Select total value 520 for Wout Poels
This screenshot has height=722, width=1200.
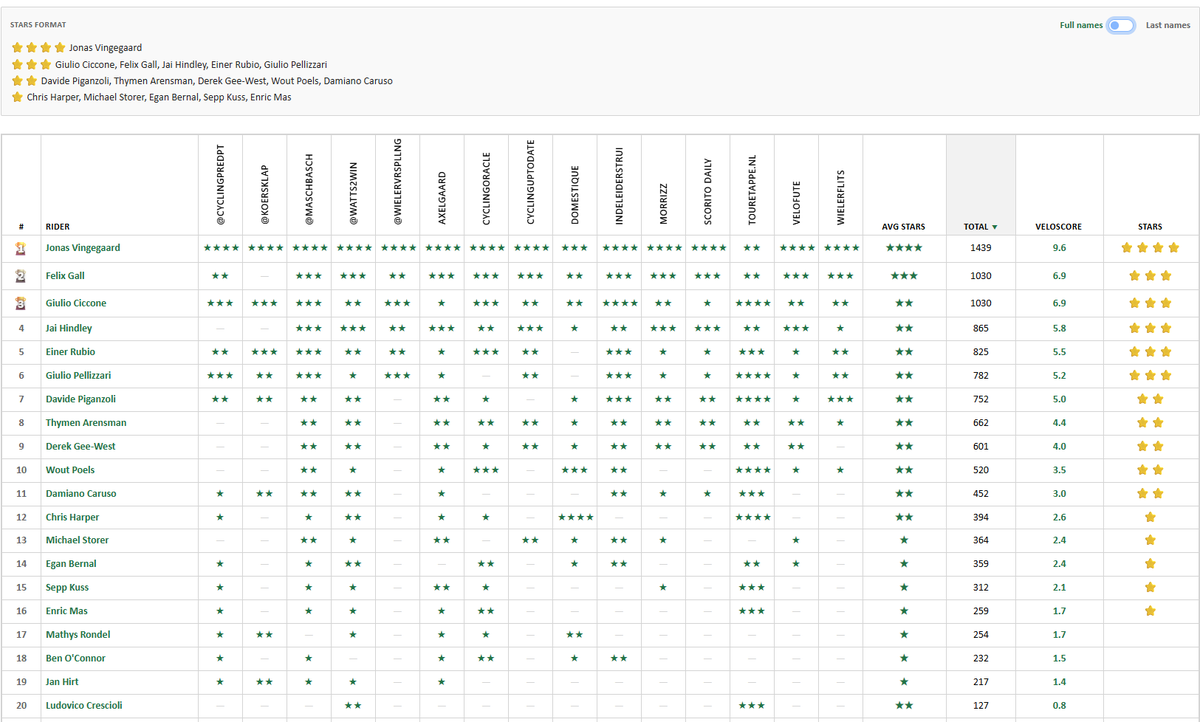click(981, 470)
